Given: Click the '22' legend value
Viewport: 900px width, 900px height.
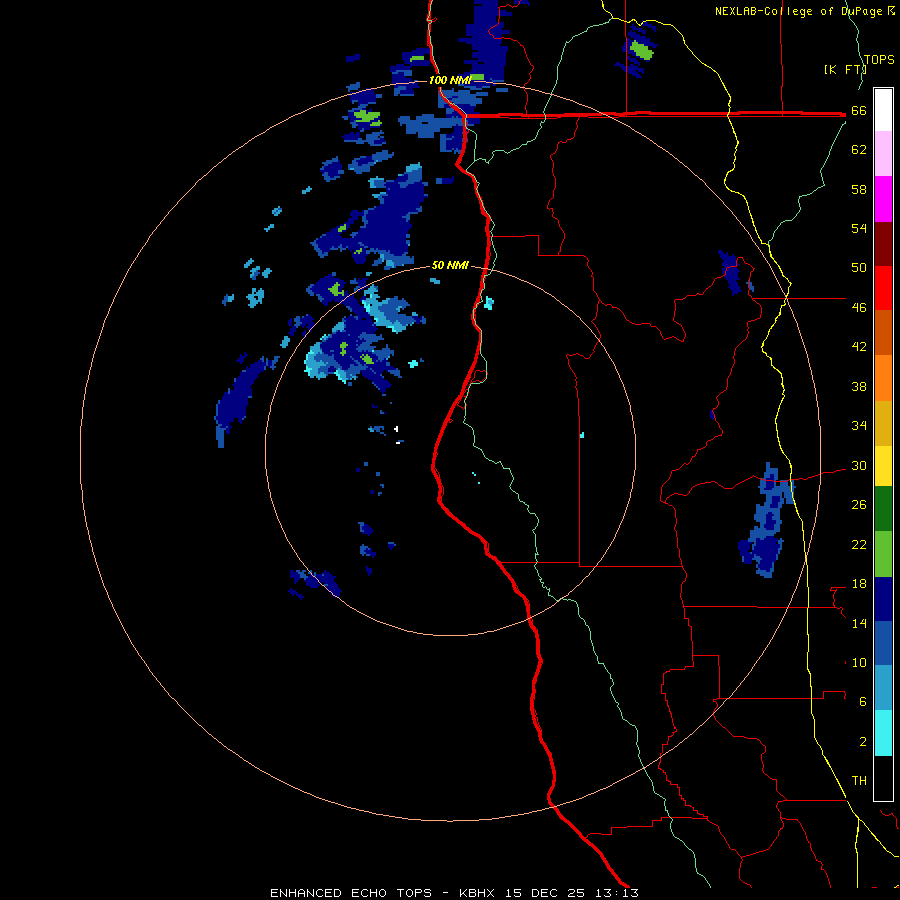Looking at the screenshot, I should click(859, 544).
